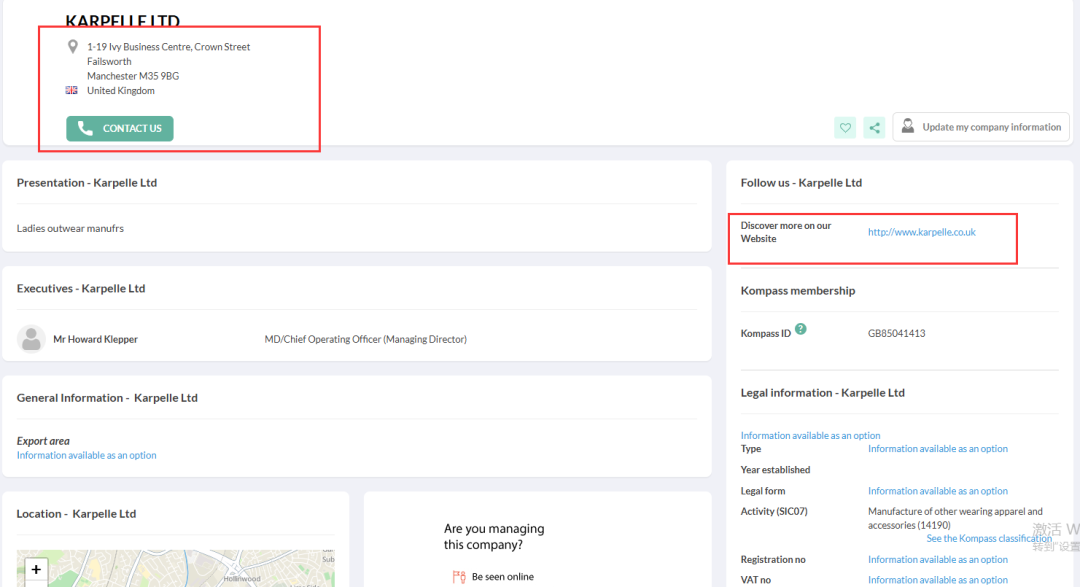This screenshot has width=1080, height=587.
Task: Open the Export area information option link
Action: tap(87, 455)
